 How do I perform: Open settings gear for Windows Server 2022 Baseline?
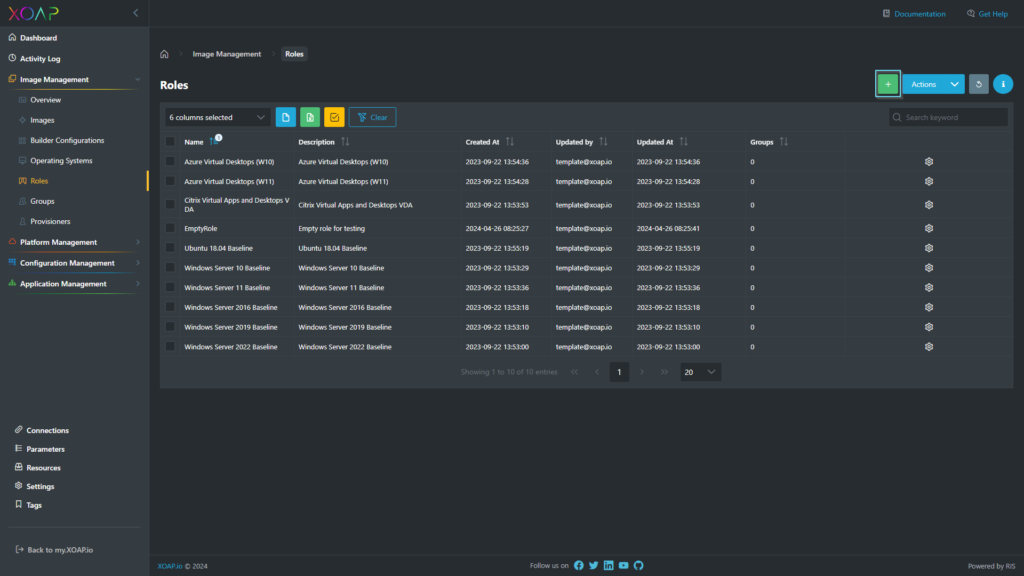pyautogui.click(x=929, y=347)
